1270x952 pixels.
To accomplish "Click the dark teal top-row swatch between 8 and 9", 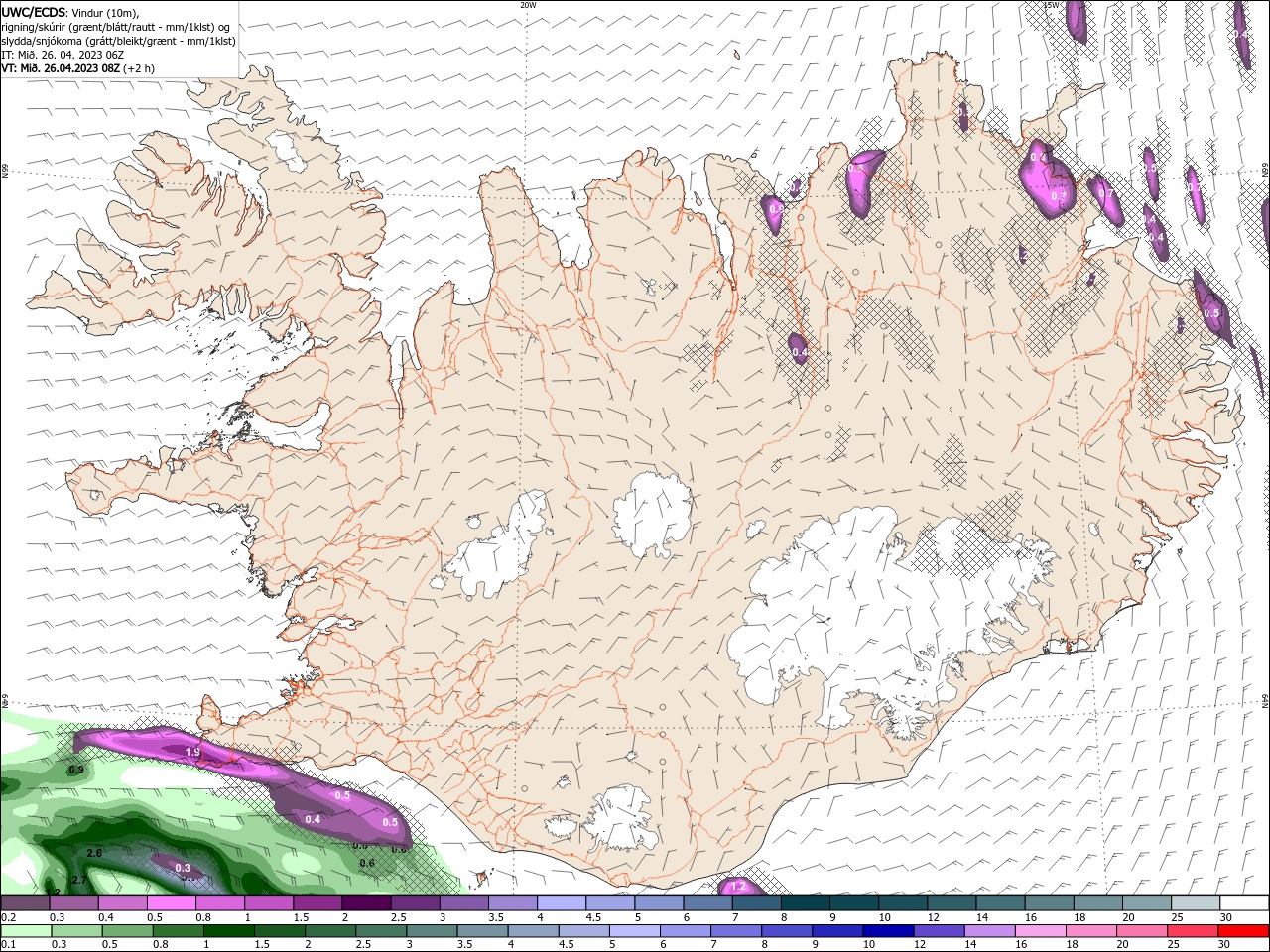I will coord(805,903).
